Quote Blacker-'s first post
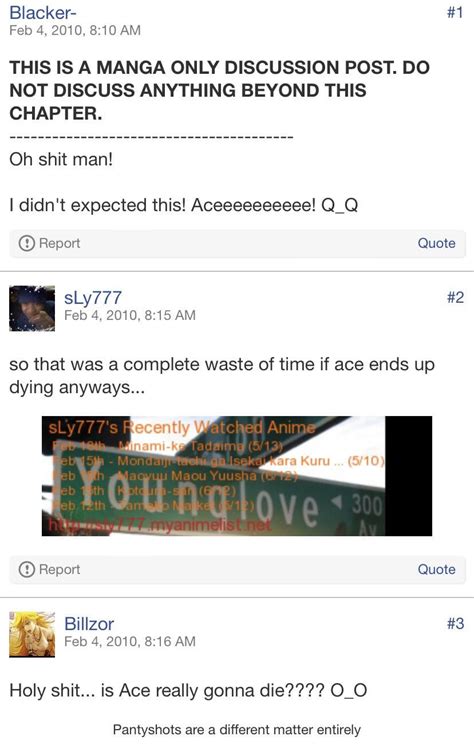The height and width of the screenshot is (756, 474). point(436,243)
